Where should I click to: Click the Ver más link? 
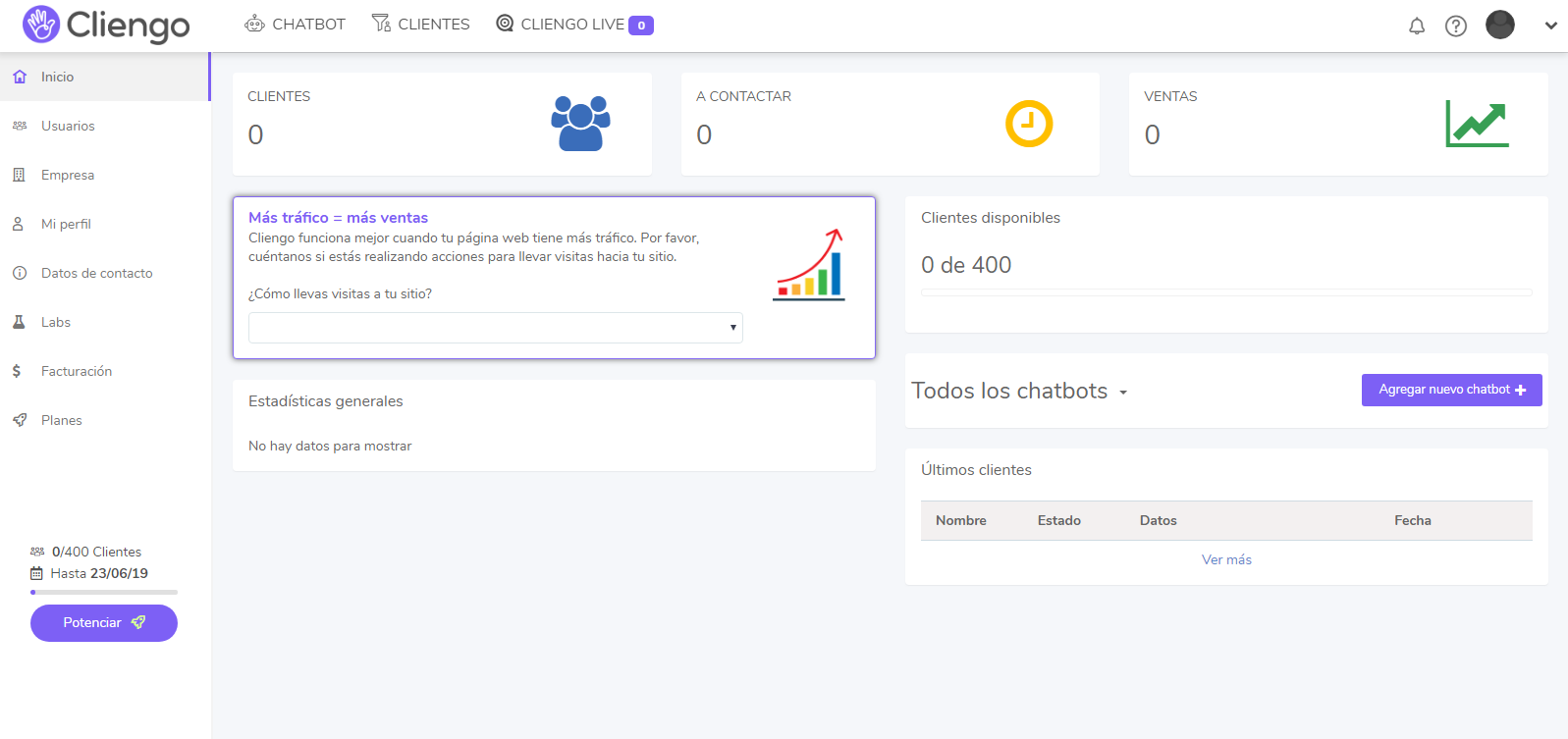tap(1226, 559)
